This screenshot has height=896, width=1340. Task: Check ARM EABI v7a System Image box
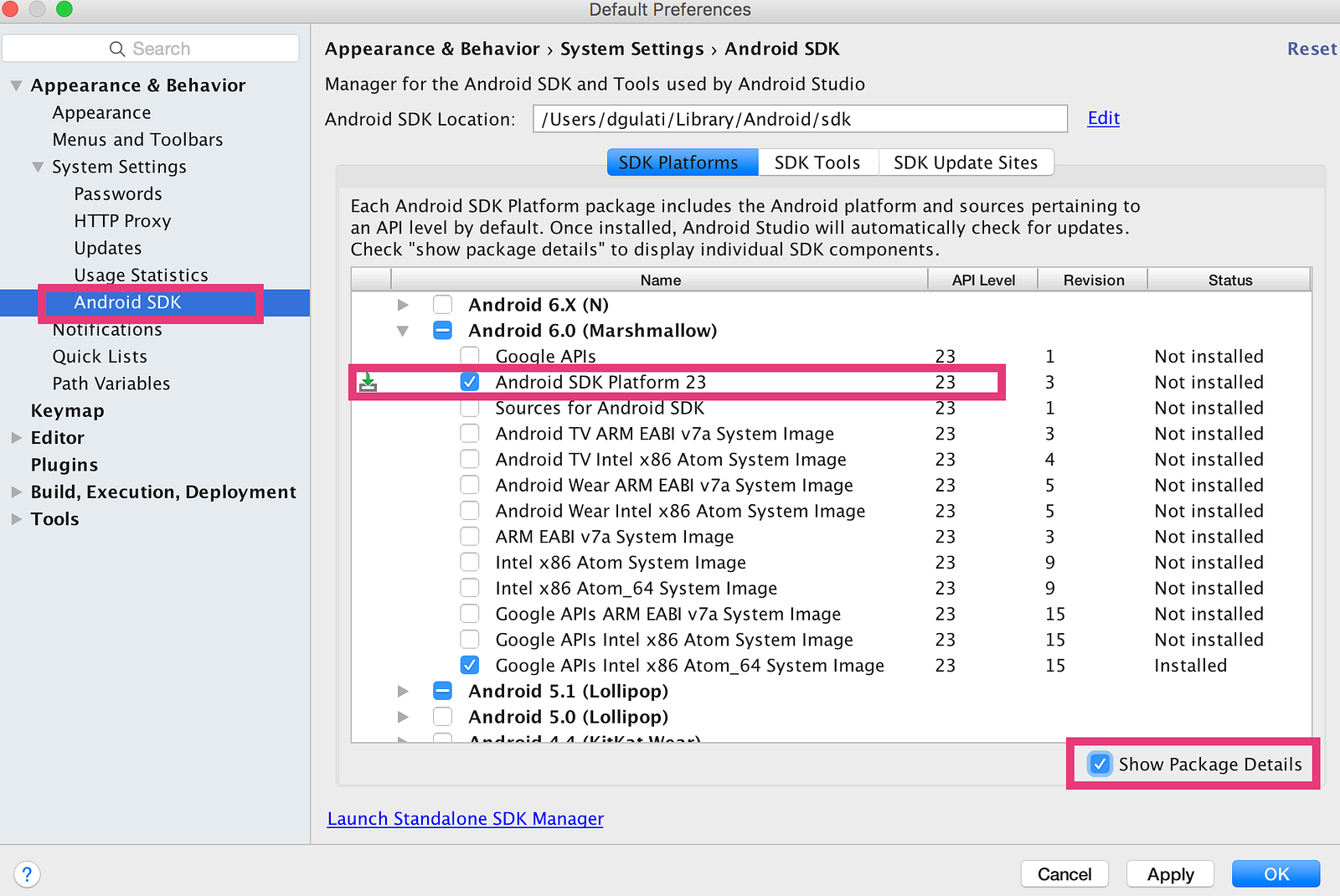[x=470, y=537]
